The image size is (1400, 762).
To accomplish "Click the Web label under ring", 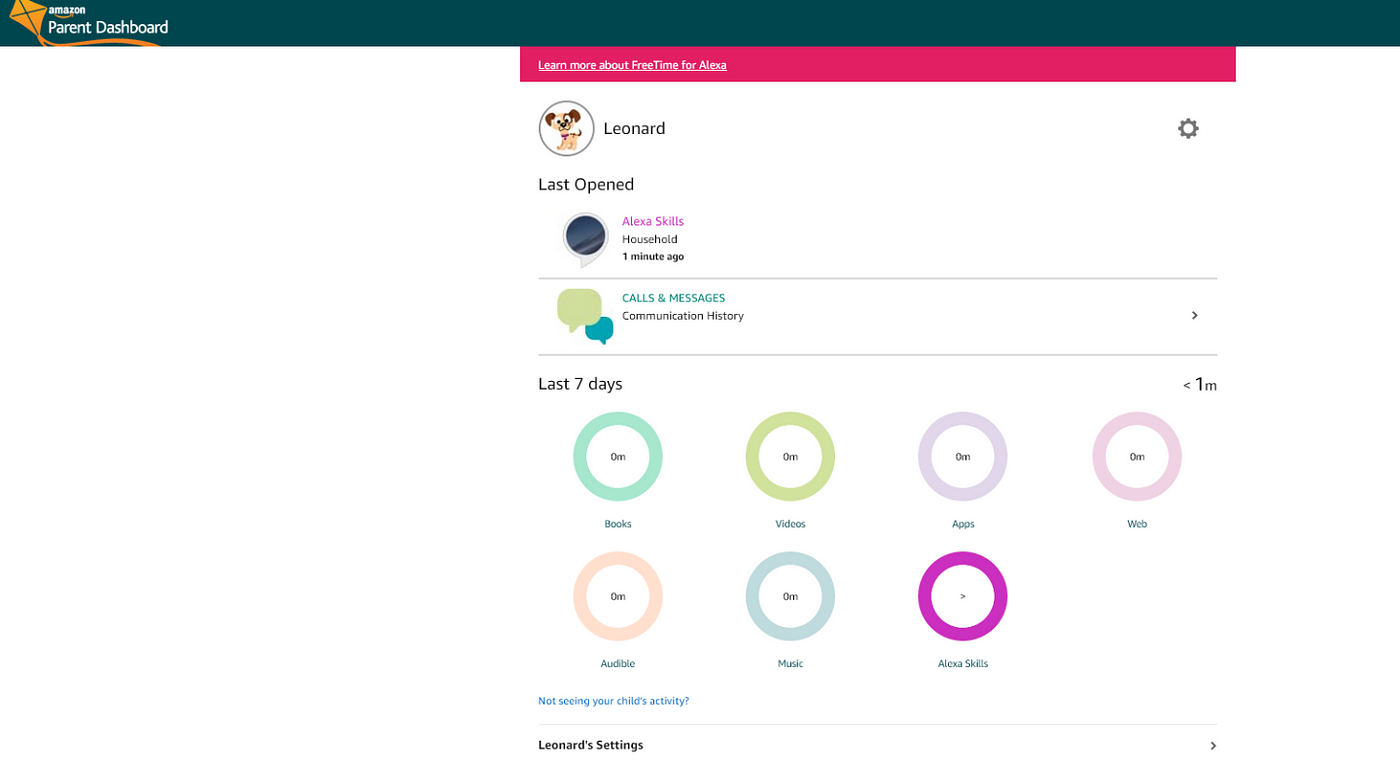I will point(1137,524).
